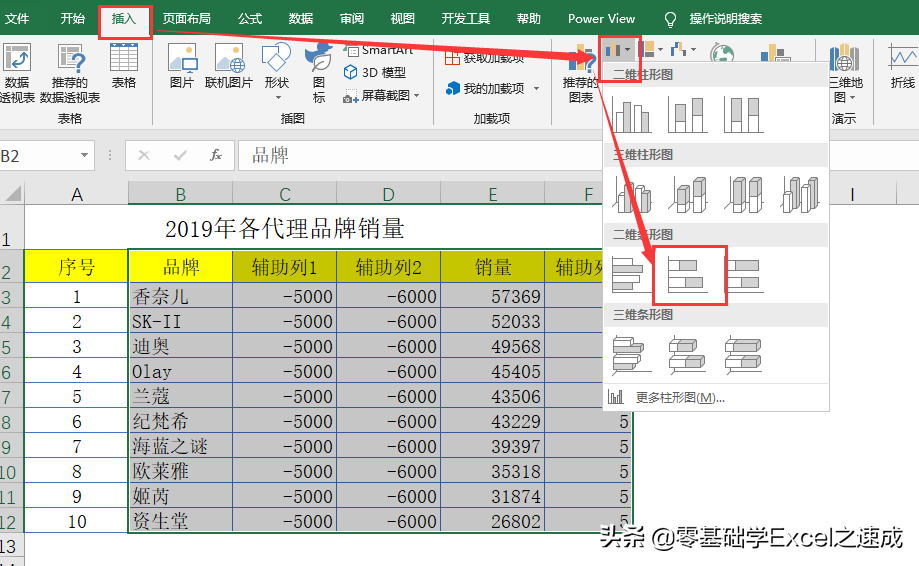
Task: Click the sales value 45405
Action: 493,371
